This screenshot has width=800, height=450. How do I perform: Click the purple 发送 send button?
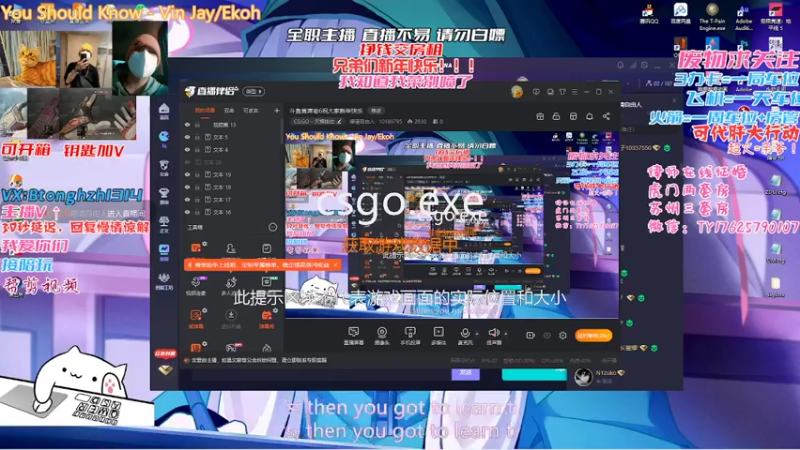[465, 373]
